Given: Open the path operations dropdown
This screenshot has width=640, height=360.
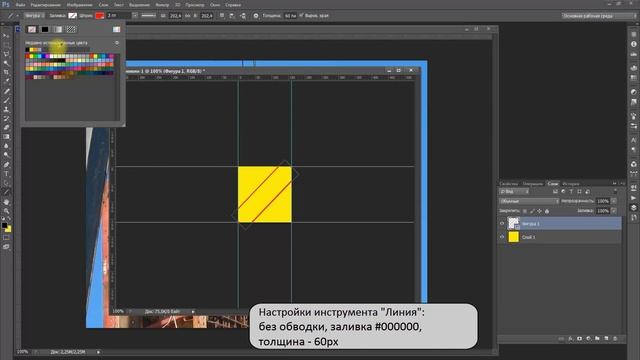Looking at the screenshot, I should tap(222, 16).
